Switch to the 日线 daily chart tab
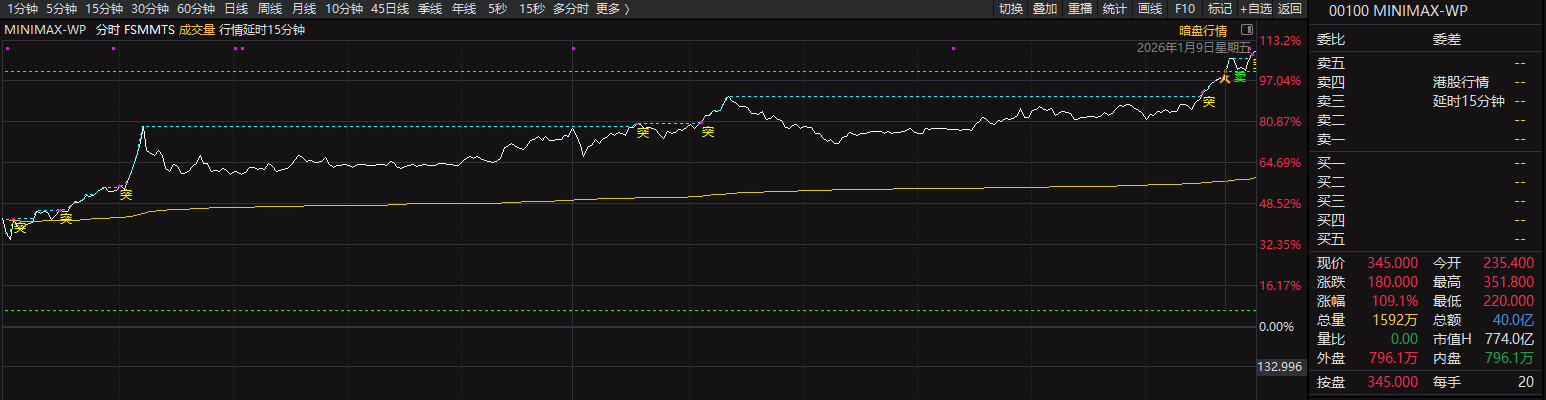Screen dimensions: 1546x400 pyautogui.click(x=236, y=9)
